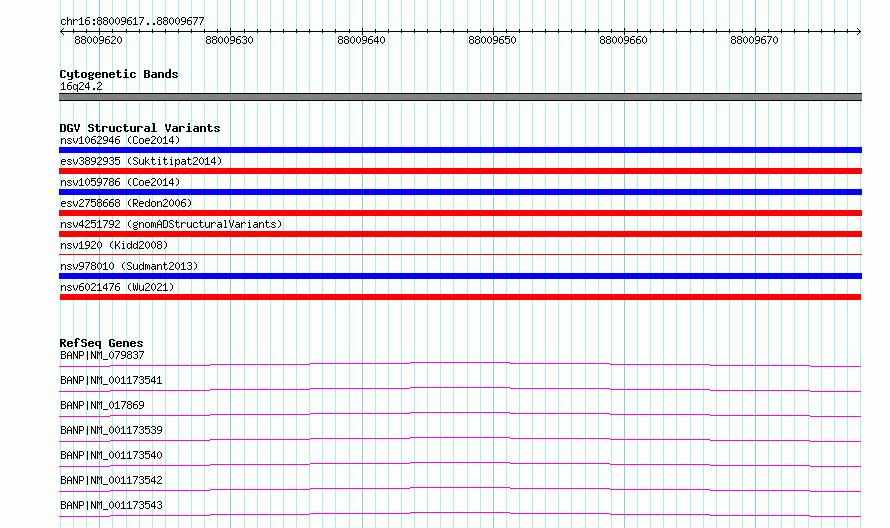
Task: Open transcript BANP|NM_001173543 label
Action: pos(111,505)
